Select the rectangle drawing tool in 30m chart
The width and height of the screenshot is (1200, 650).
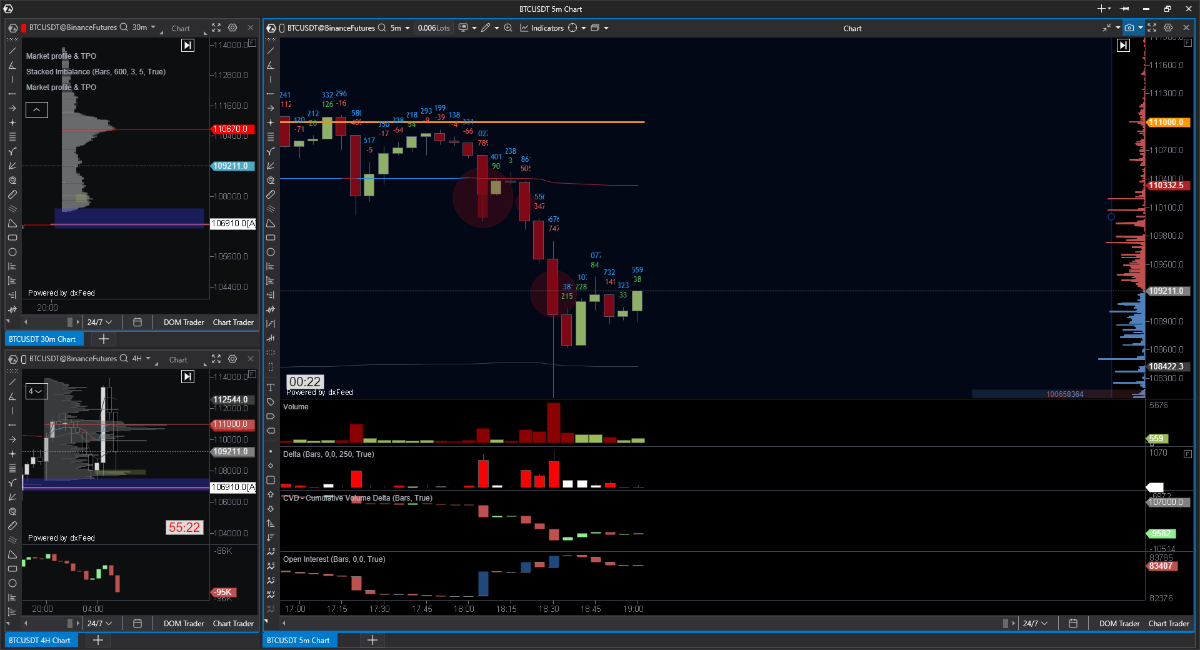[12, 238]
